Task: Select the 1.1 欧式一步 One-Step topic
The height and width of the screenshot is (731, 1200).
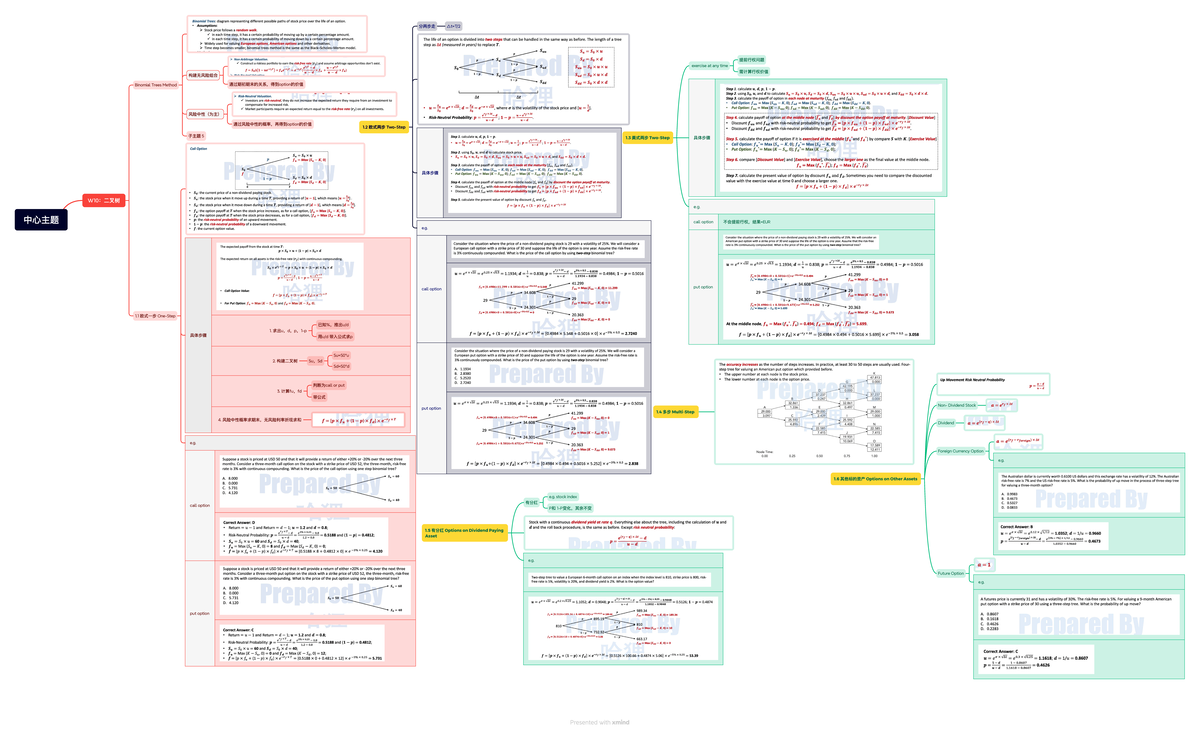Action: click(x=156, y=316)
